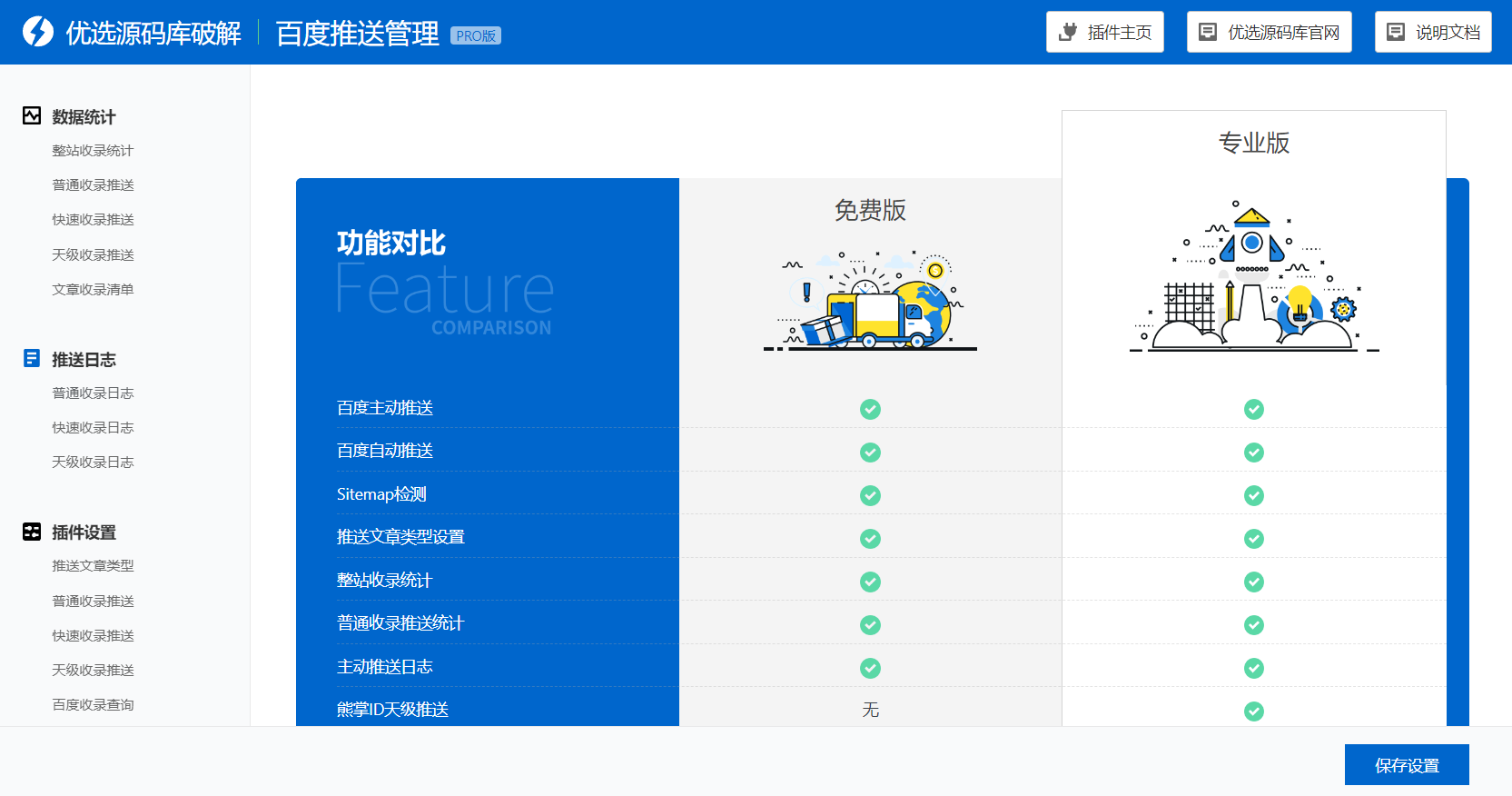1512x796 pixels.
Task: Click the lightning bolt logo icon
Action: pos(38,32)
